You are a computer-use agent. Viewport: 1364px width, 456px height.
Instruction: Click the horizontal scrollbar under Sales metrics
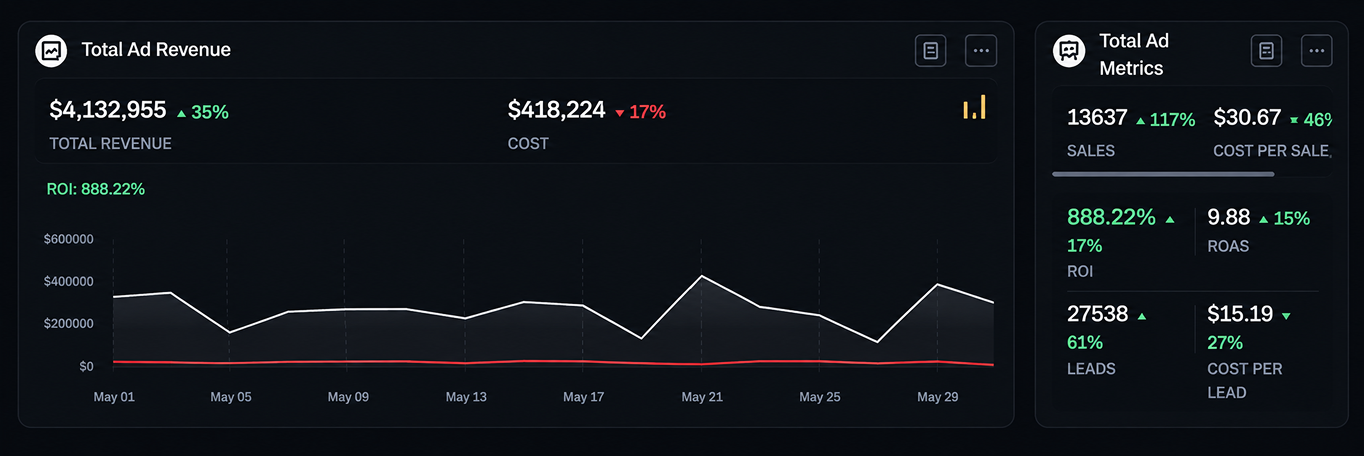coord(1163,174)
